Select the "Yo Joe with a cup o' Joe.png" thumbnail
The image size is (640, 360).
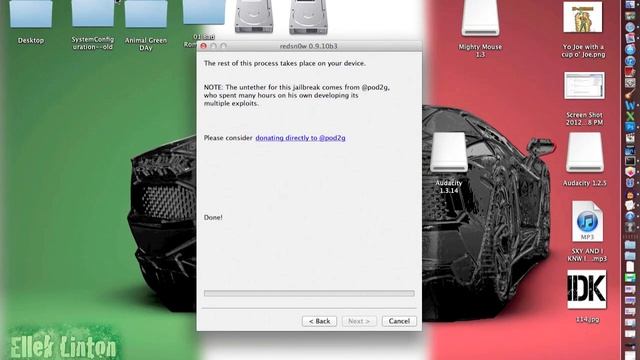(583, 17)
